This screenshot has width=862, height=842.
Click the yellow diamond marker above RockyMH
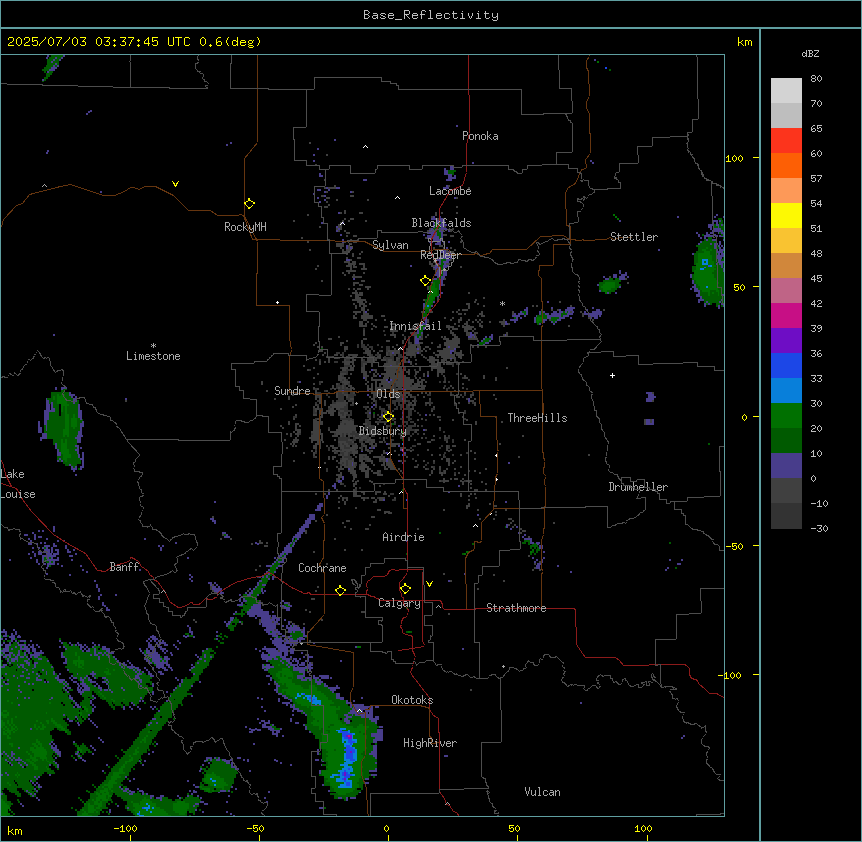pyautogui.click(x=249, y=204)
